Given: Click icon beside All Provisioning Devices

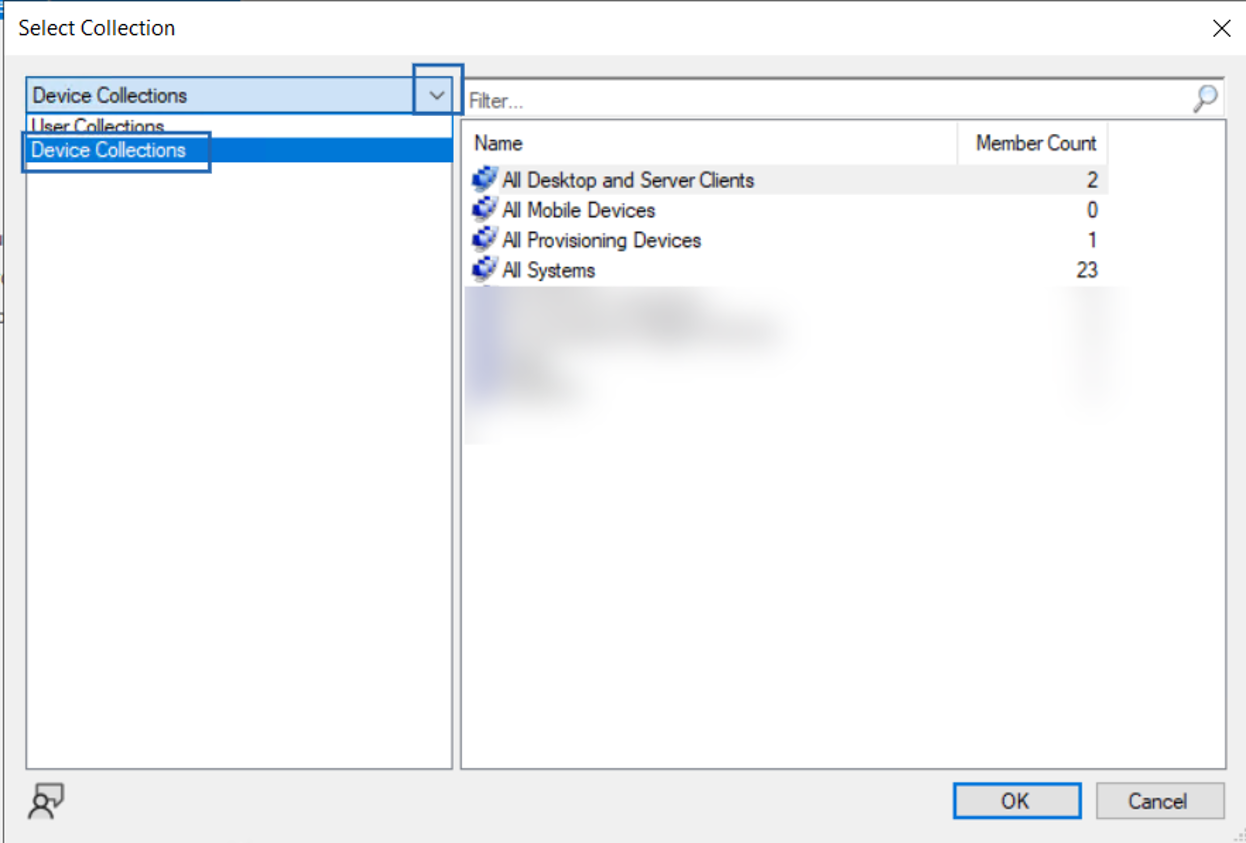Looking at the screenshot, I should pos(485,240).
